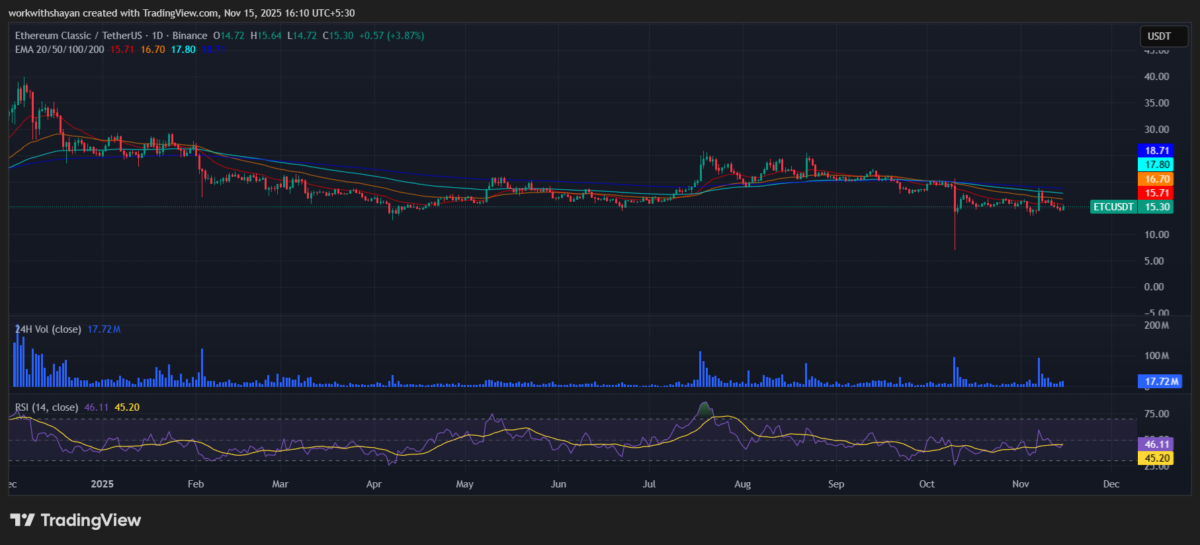Screen dimensions: 1200x545
Task: Click the Jun label on time axis
Action: (559, 483)
